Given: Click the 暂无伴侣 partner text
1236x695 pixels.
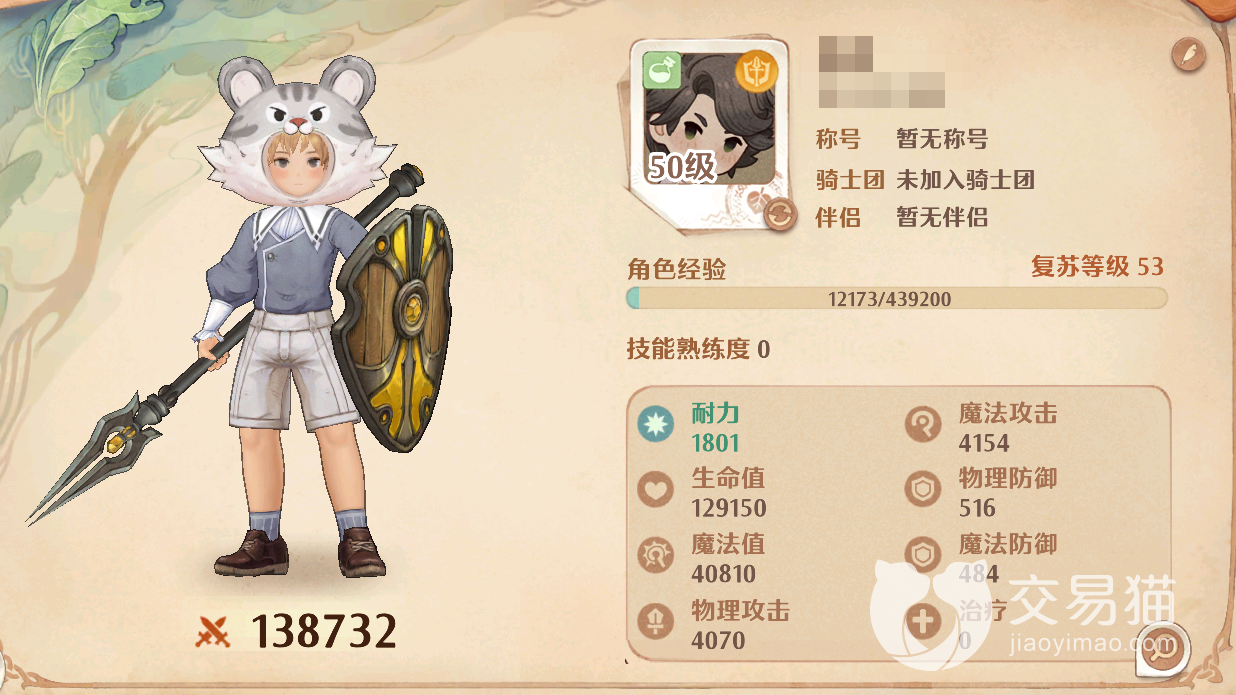Looking at the screenshot, I should 942,217.
